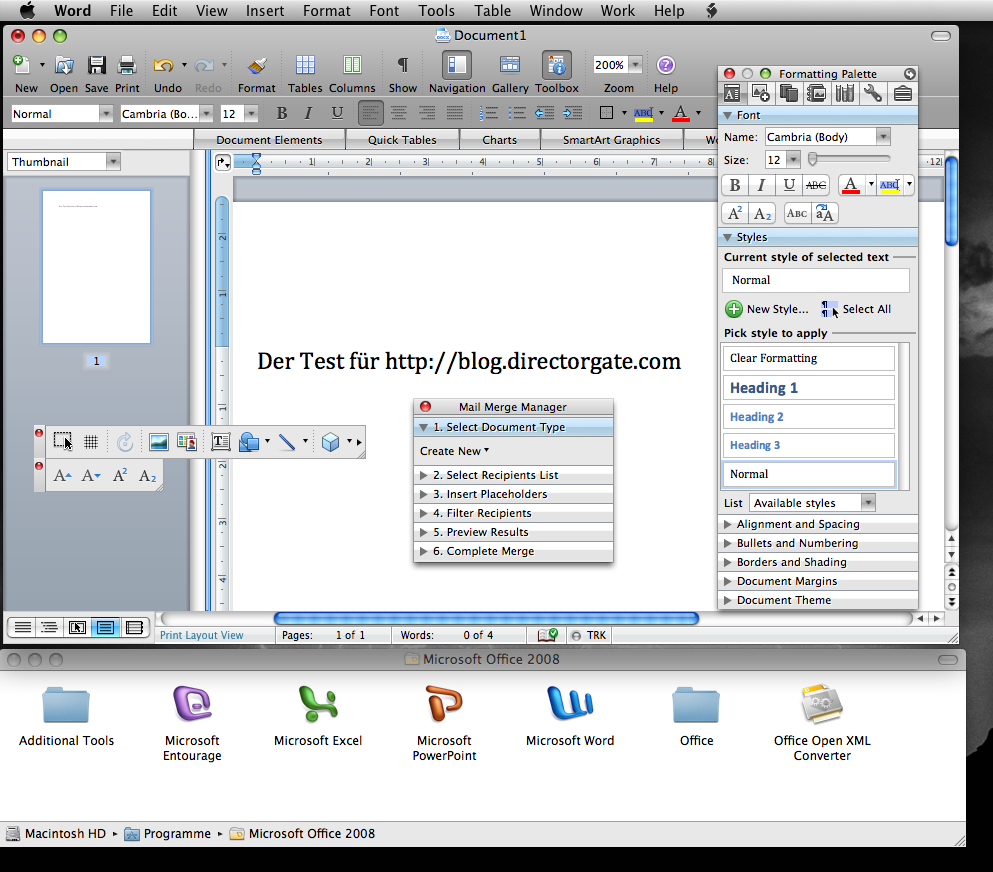Apply Small Caps in Formatting Palette

pos(797,213)
